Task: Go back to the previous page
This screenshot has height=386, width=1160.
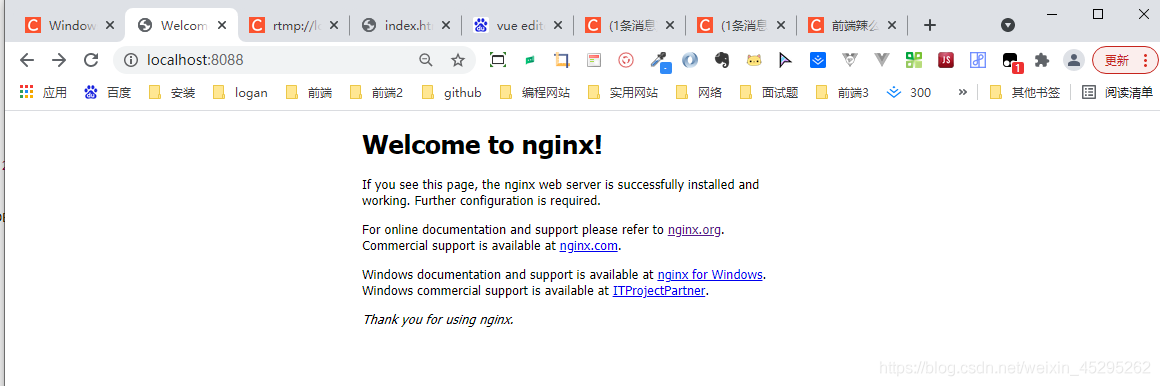Action: (x=27, y=61)
